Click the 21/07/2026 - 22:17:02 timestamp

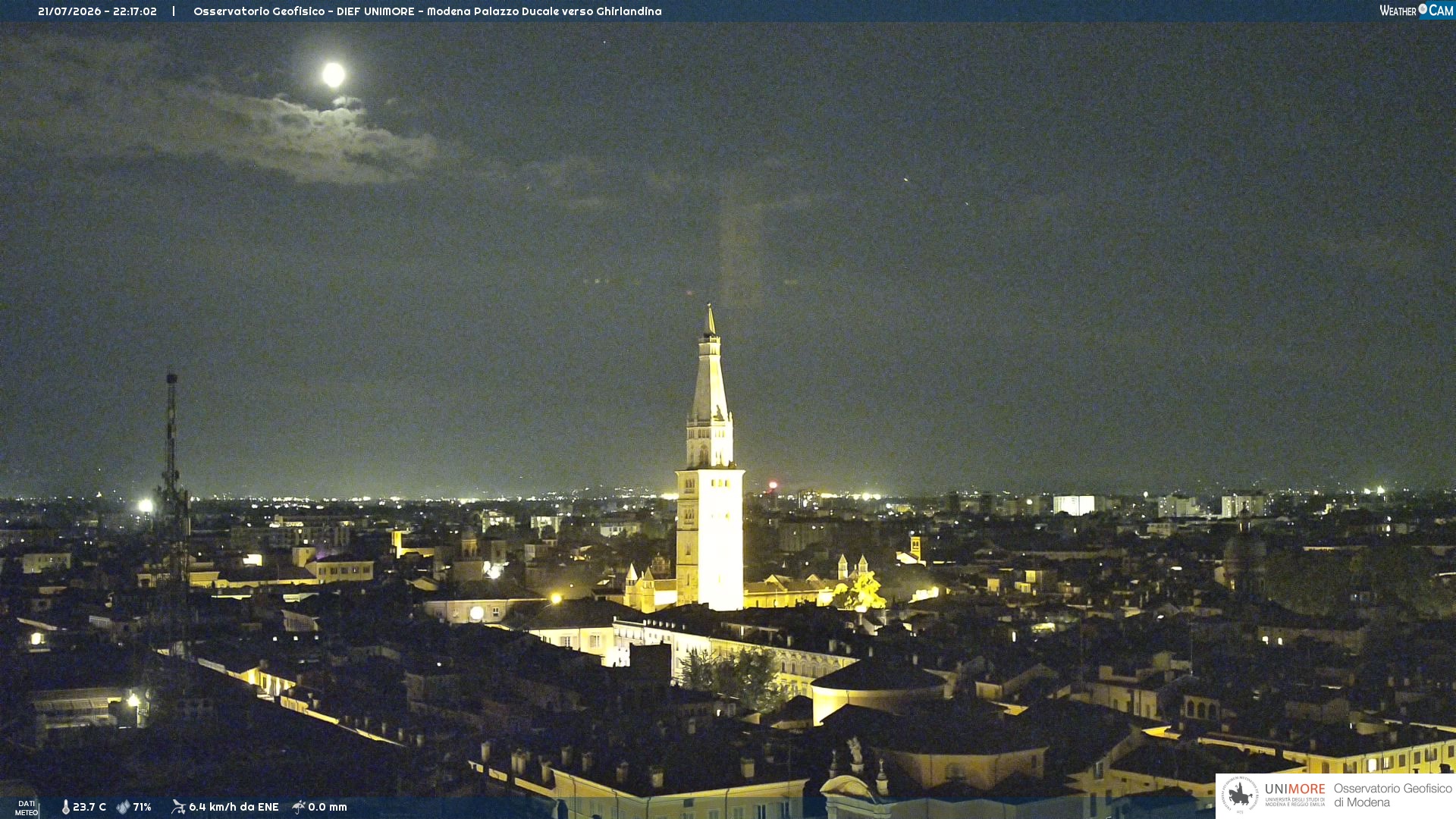97,11
